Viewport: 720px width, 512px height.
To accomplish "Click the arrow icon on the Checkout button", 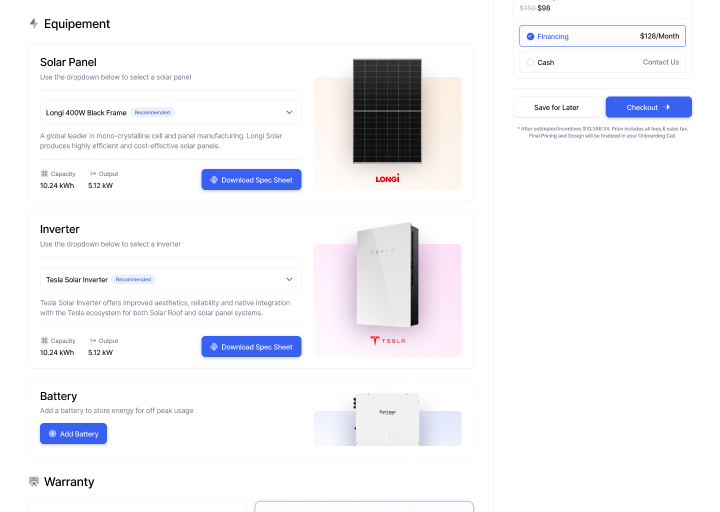I will coord(667,107).
